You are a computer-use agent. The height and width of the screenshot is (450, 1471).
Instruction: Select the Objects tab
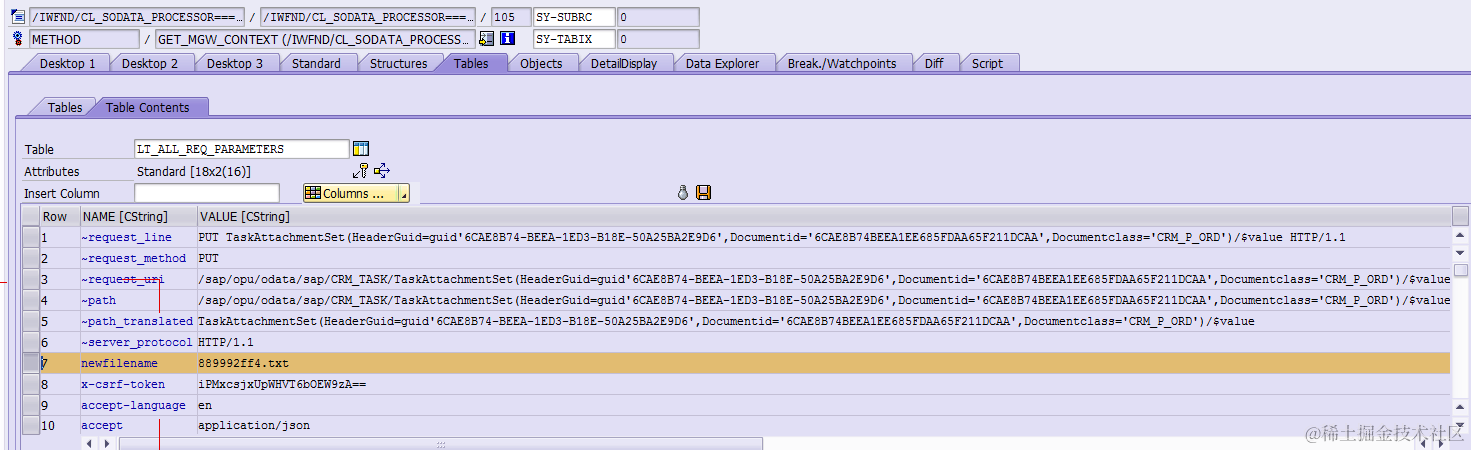coord(541,63)
